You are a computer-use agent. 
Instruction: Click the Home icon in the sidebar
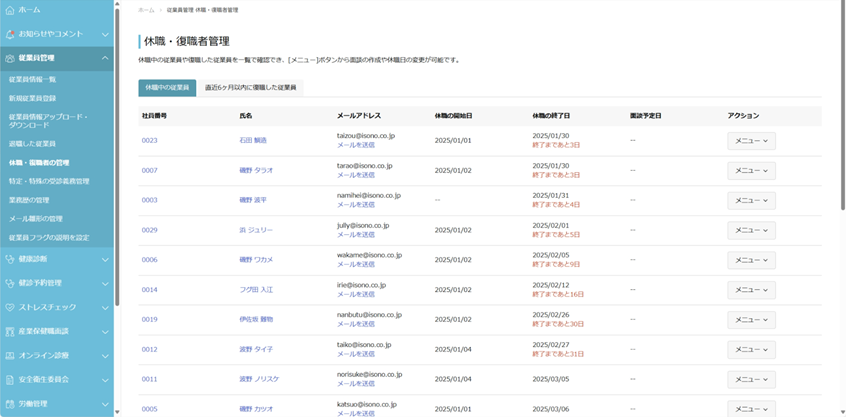(9, 10)
